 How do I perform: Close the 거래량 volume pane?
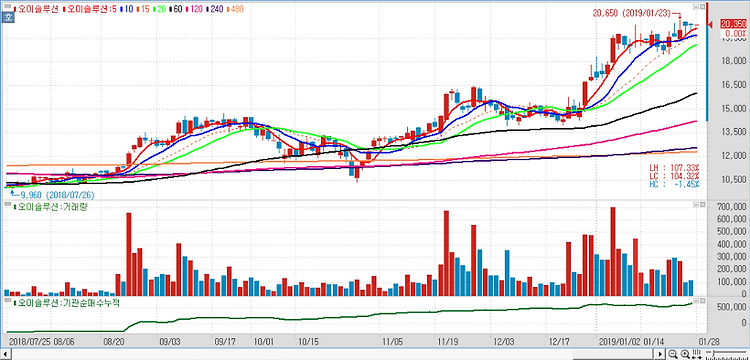click(702, 204)
